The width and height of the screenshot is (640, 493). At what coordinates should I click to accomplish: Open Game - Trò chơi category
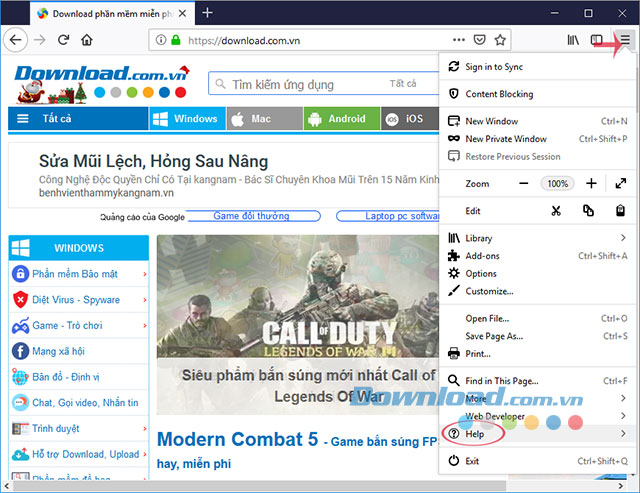[79, 325]
